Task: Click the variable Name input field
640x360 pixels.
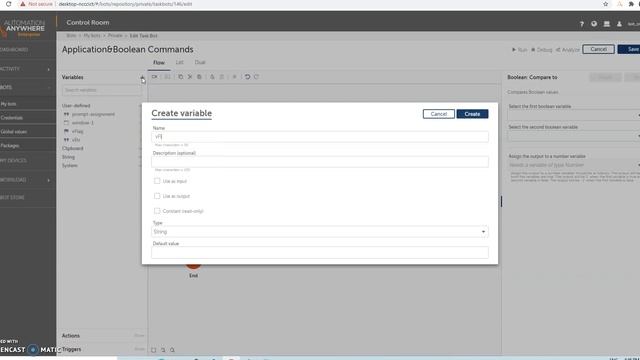Action: click(320, 137)
